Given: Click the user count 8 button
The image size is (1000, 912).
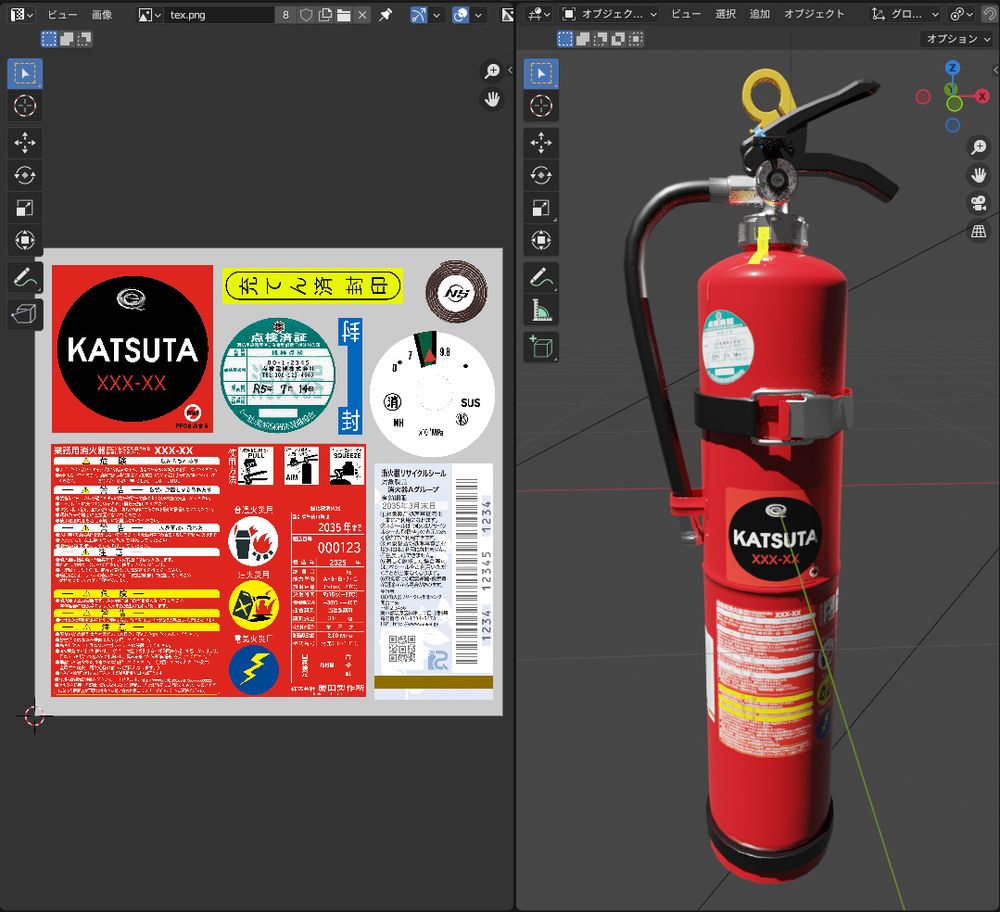Looking at the screenshot, I should pyautogui.click(x=286, y=15).
